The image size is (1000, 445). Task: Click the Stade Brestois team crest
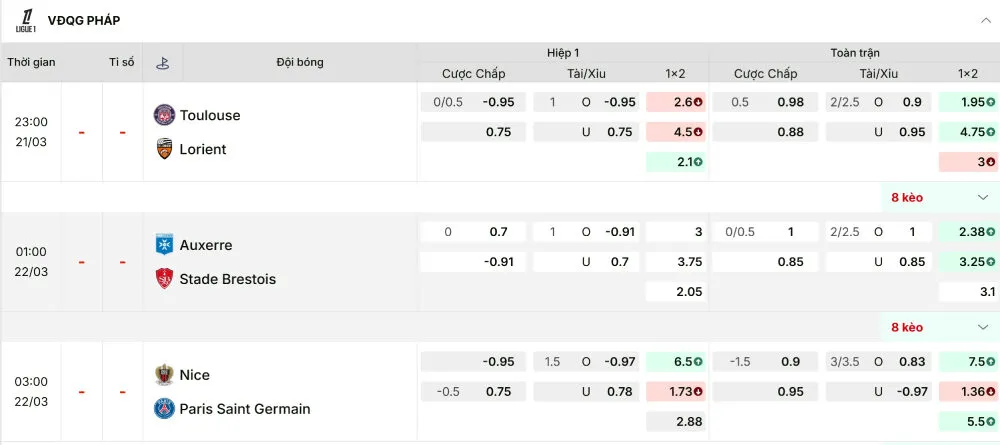point(163,279)
